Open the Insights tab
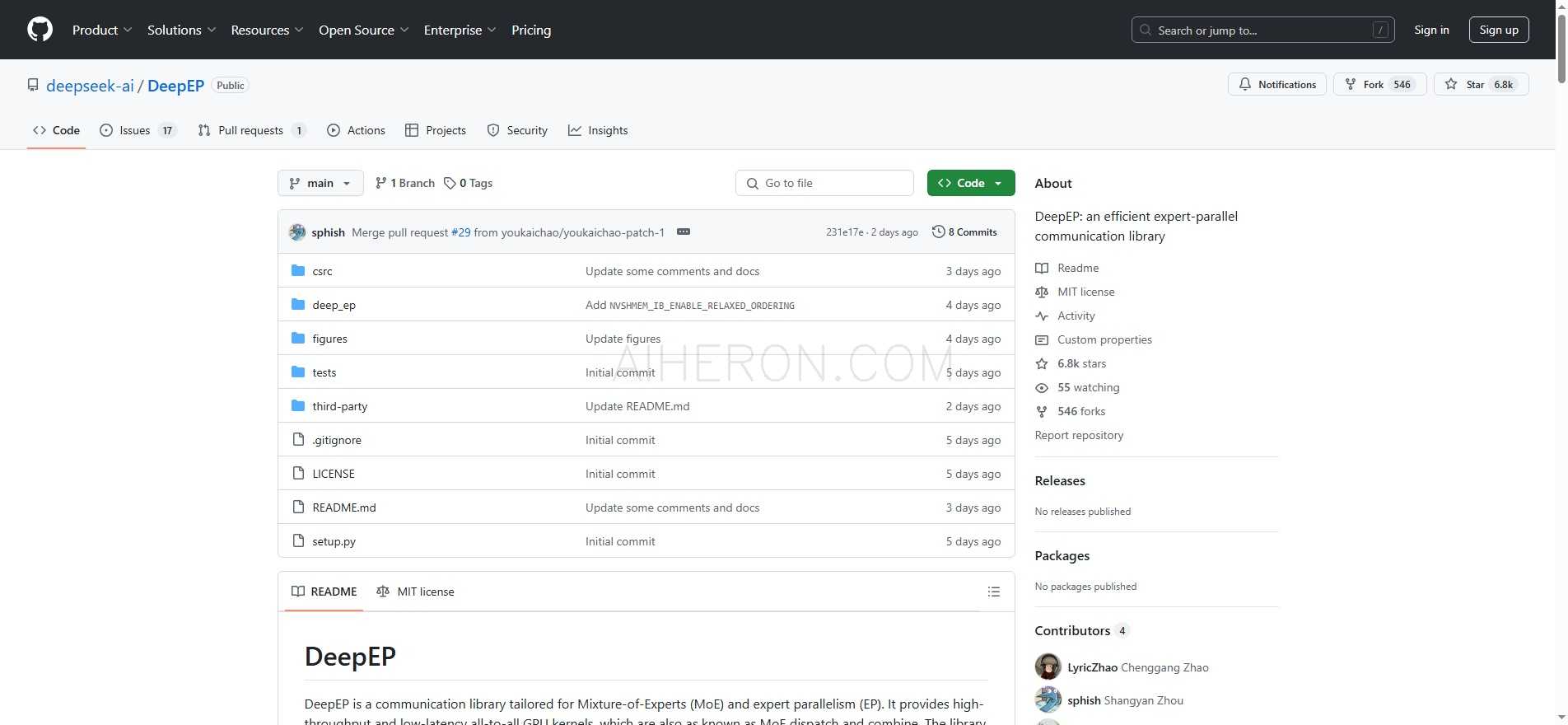This screenshot has height=725, width=1568. pyautogui.click(x=598, y=130)
